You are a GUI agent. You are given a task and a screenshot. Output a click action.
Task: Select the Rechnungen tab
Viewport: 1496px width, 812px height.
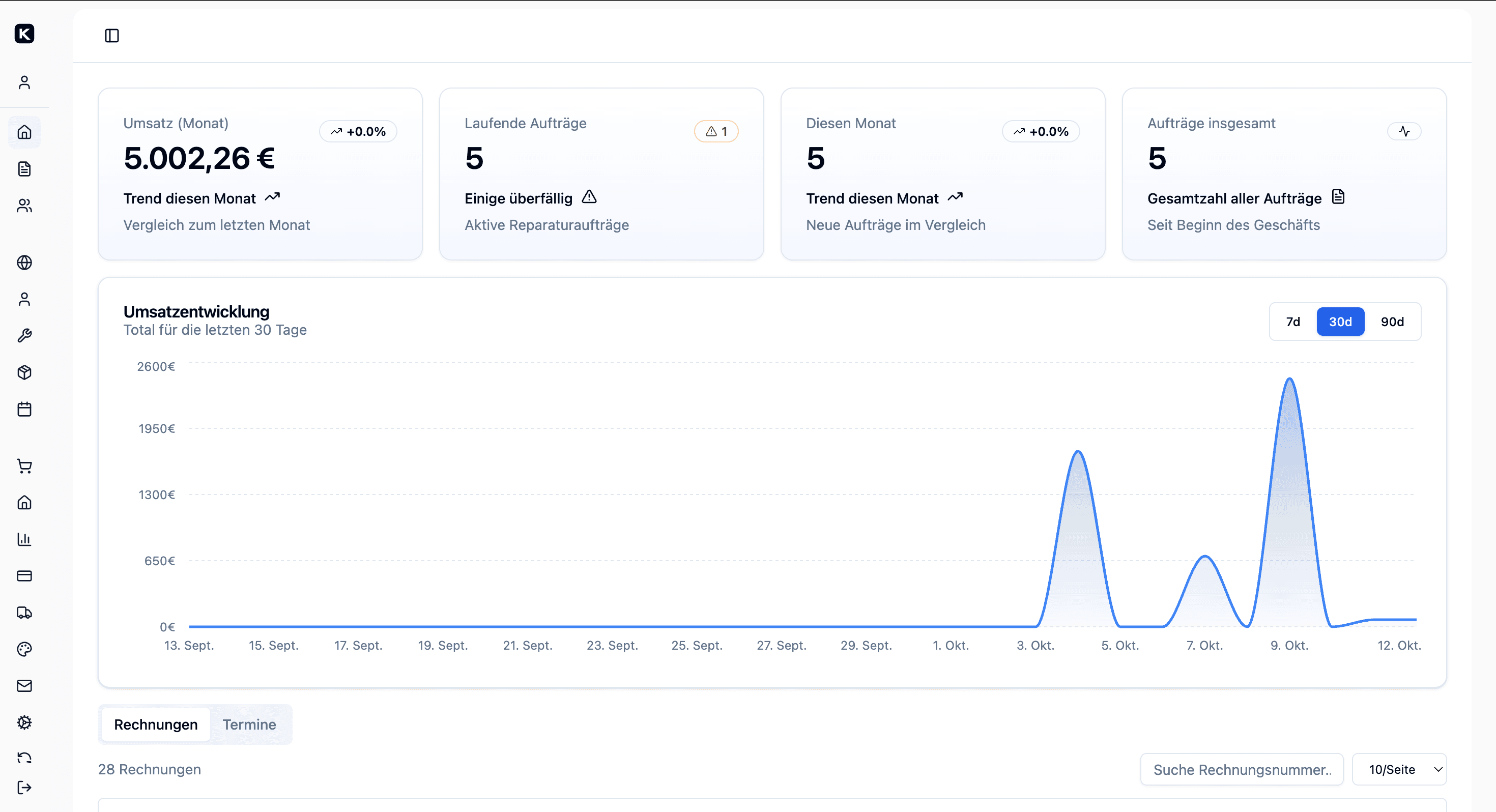(155, 724)
